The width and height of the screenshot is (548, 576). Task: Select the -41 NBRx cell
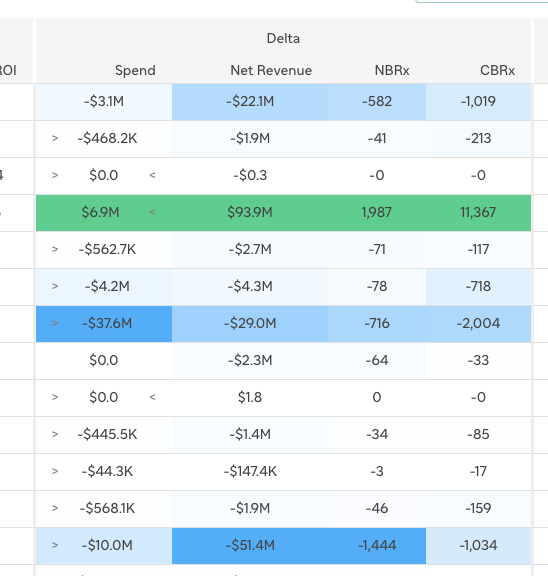(x=377, y=138)
